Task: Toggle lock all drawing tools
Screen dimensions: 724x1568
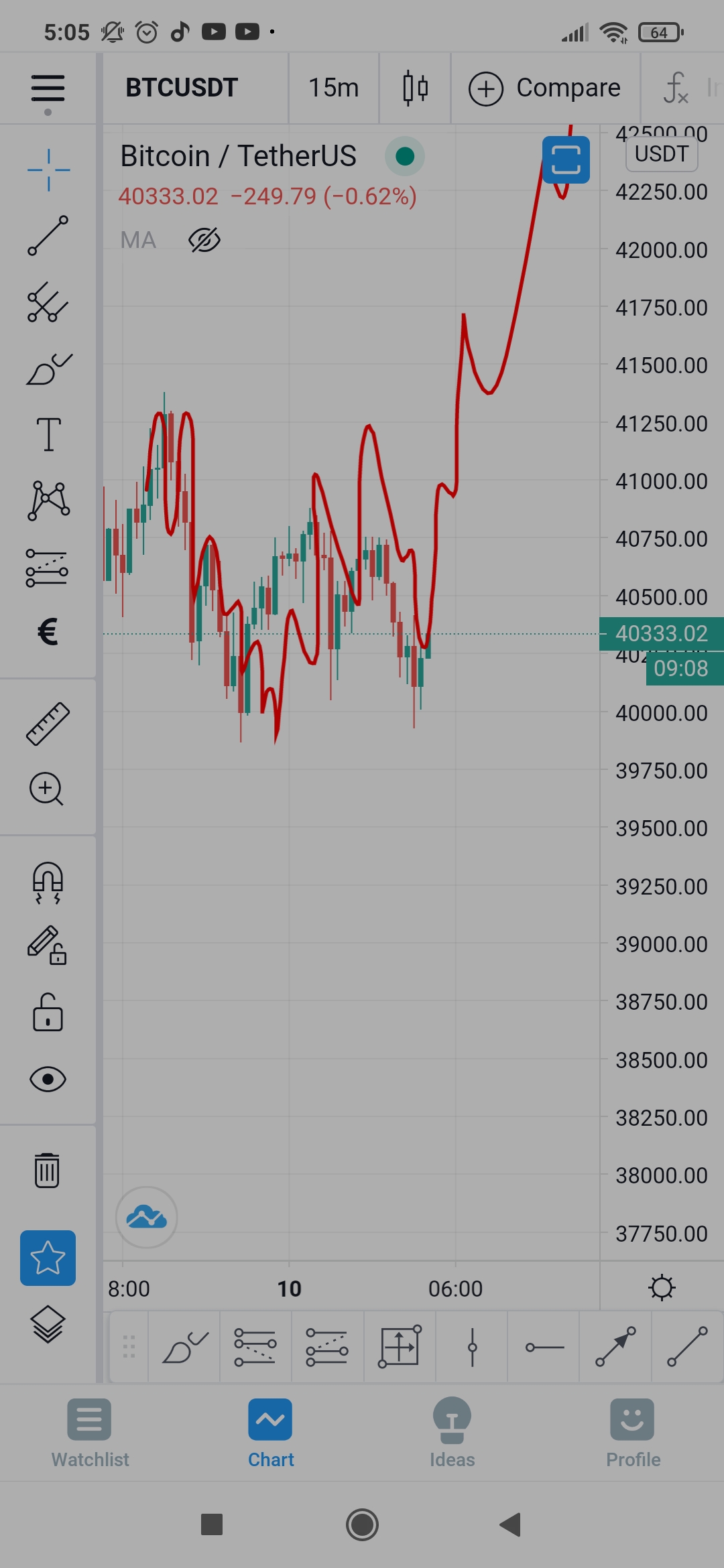Action: [x=48, y=1012]
